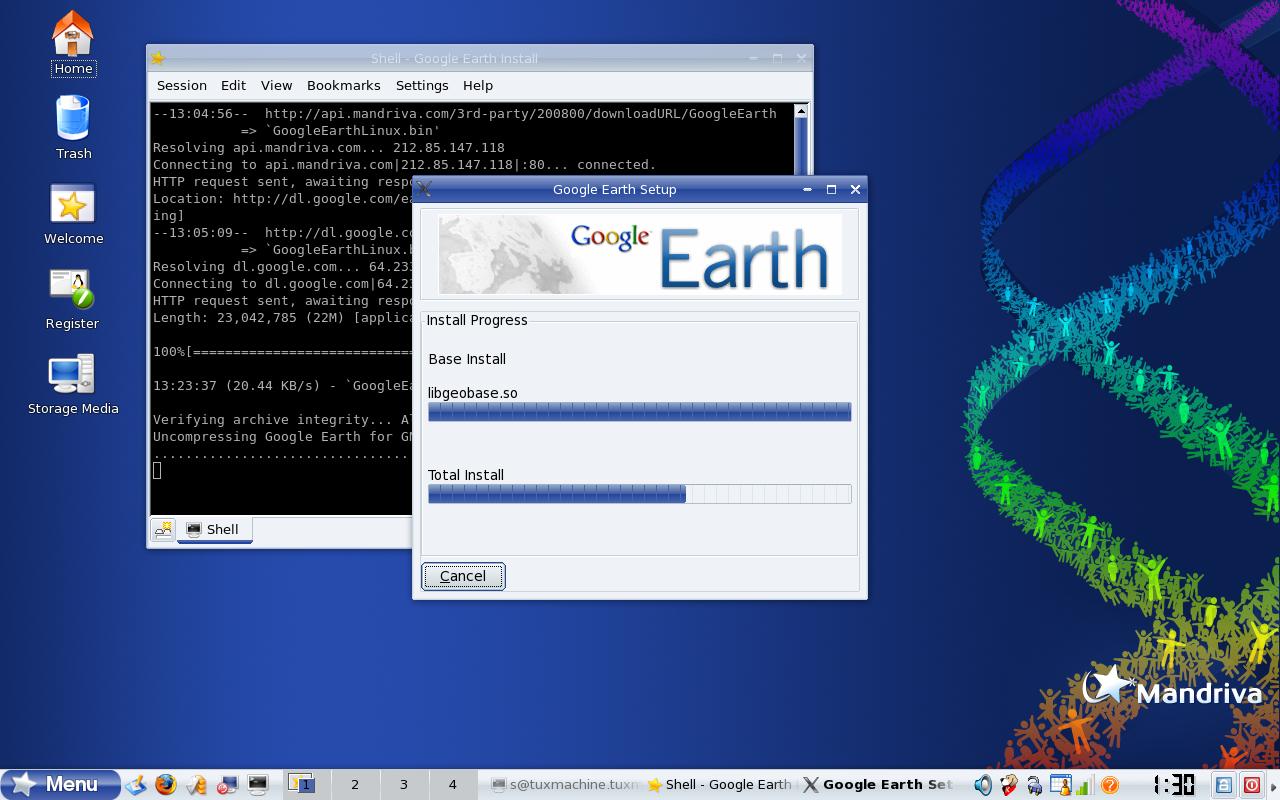Open View menu in Shell window
Viewport: 1280px width, 800px height.
[x=277, y=86]
